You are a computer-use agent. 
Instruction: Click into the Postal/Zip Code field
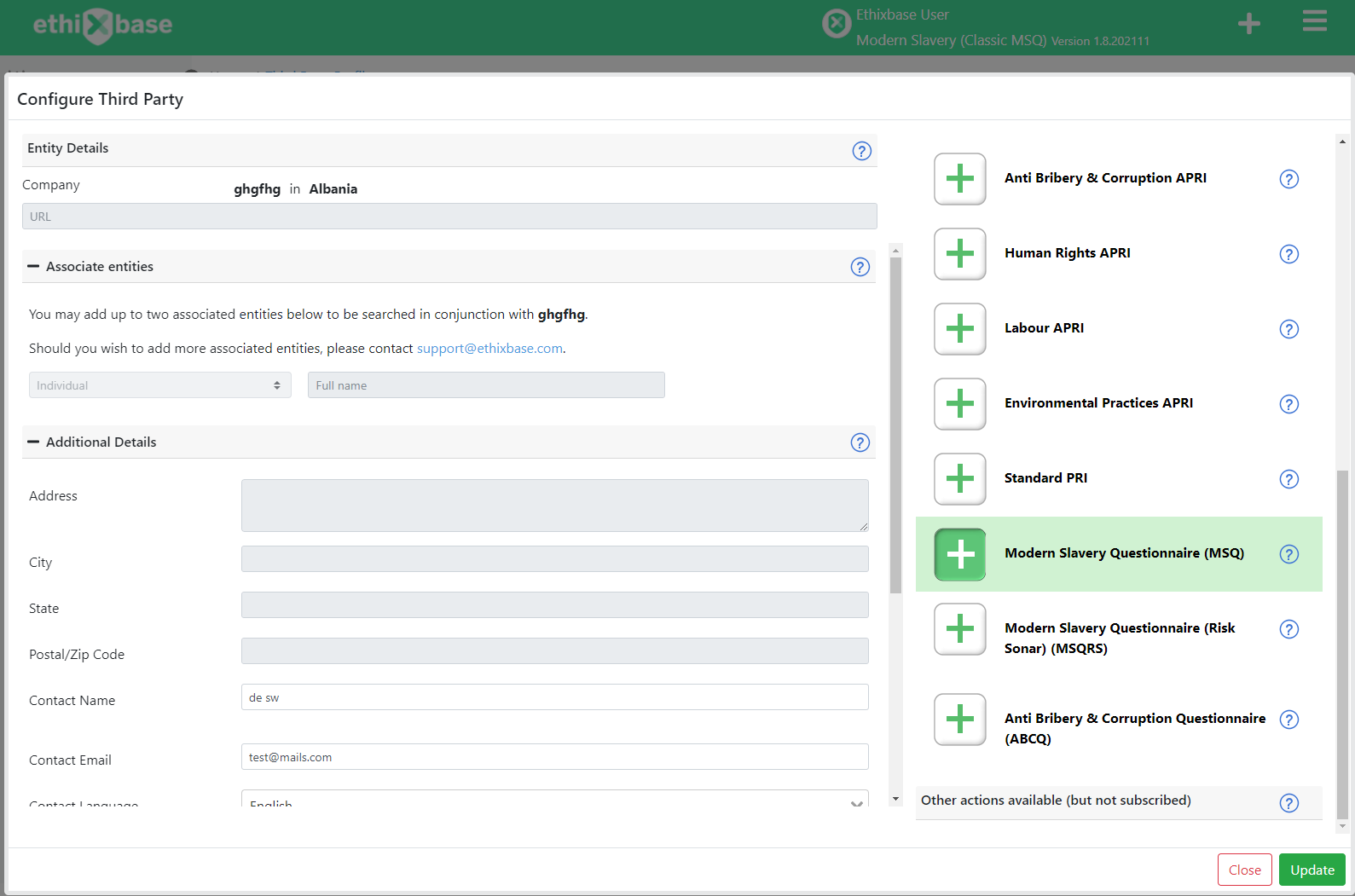coord(555,651)
